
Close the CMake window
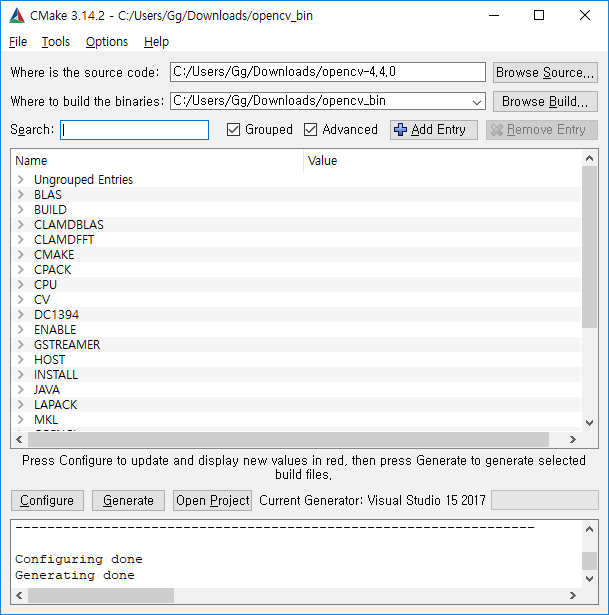click(x=585, y=16)
